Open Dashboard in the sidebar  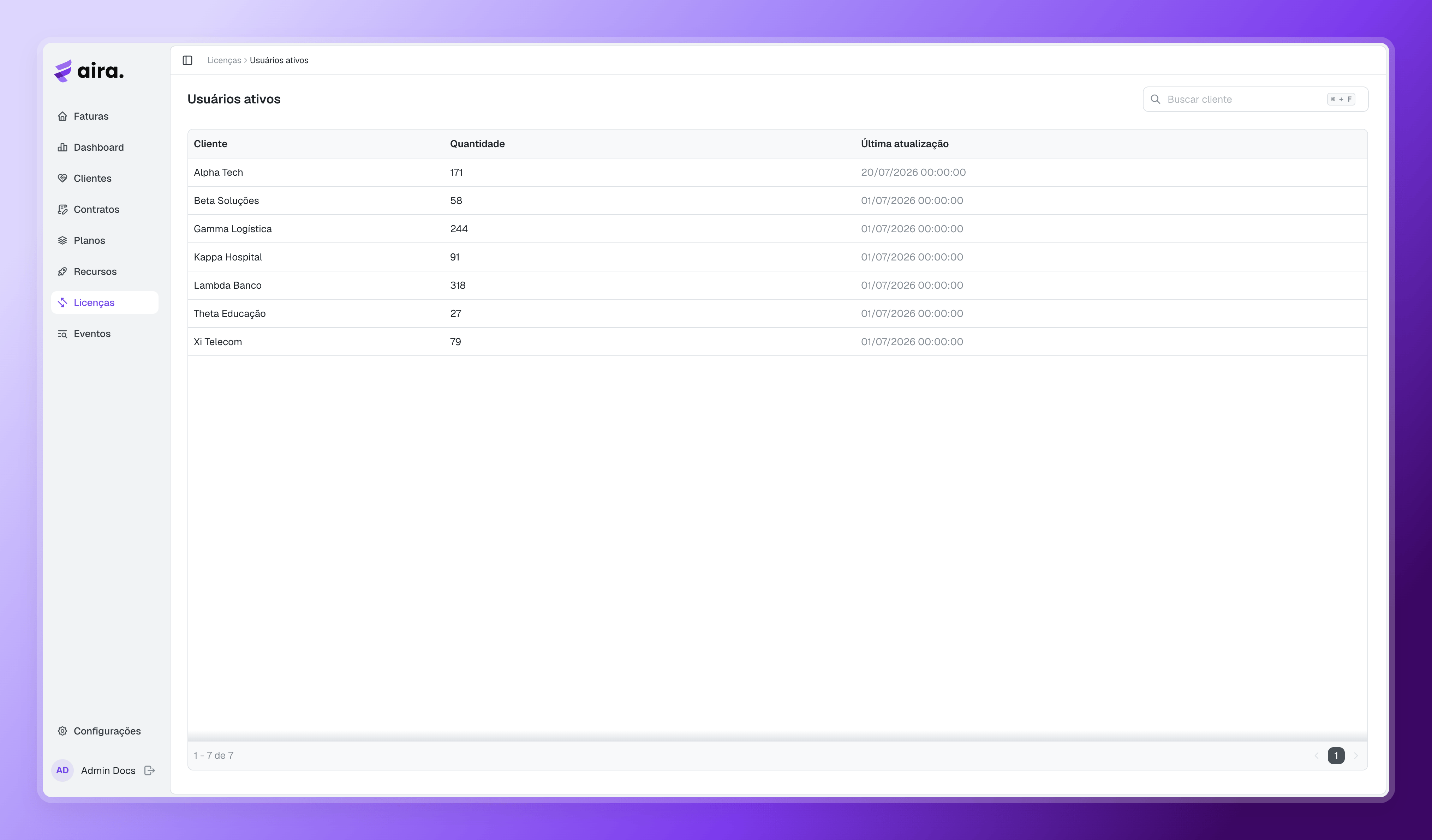click(x=105, y=147)
